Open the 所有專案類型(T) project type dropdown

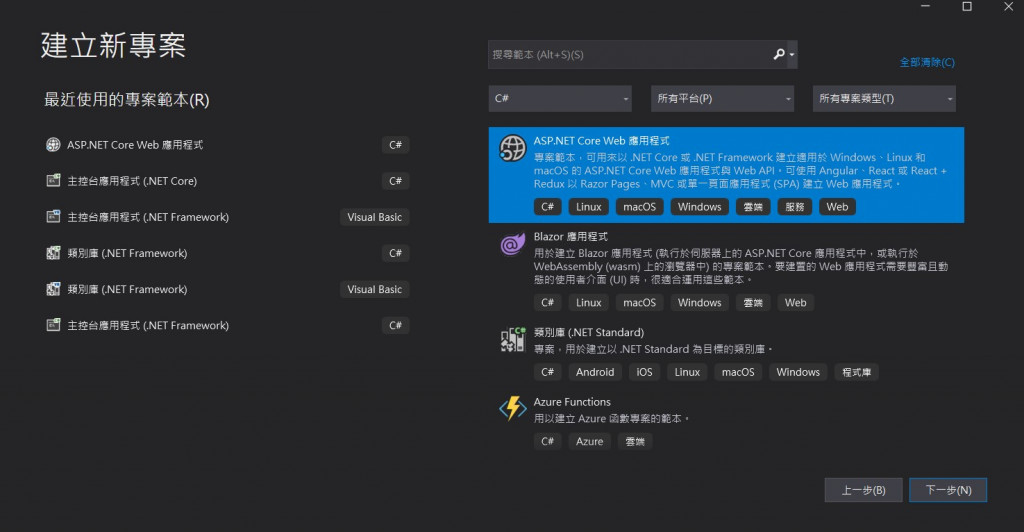tap(884, 99)
